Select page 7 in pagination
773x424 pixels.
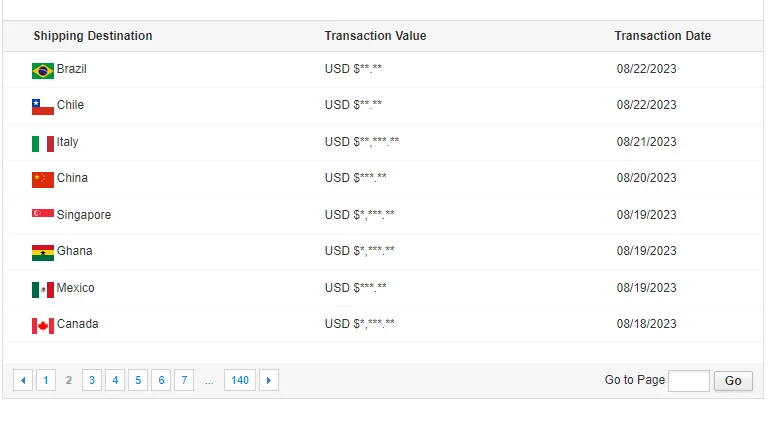tap(184, 380)
